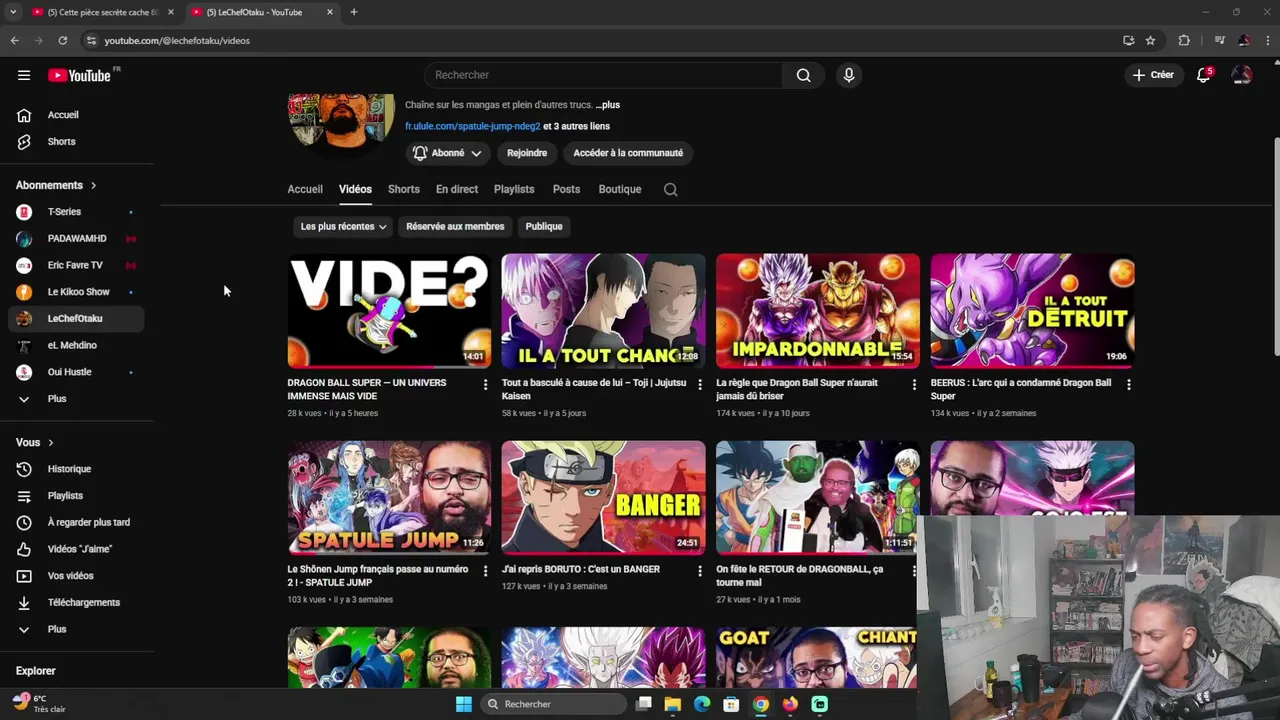The width and height of the screenshot is (1280, 720).
Task: Click Accéder à la communauté
Action: click(x=628, y=153)
